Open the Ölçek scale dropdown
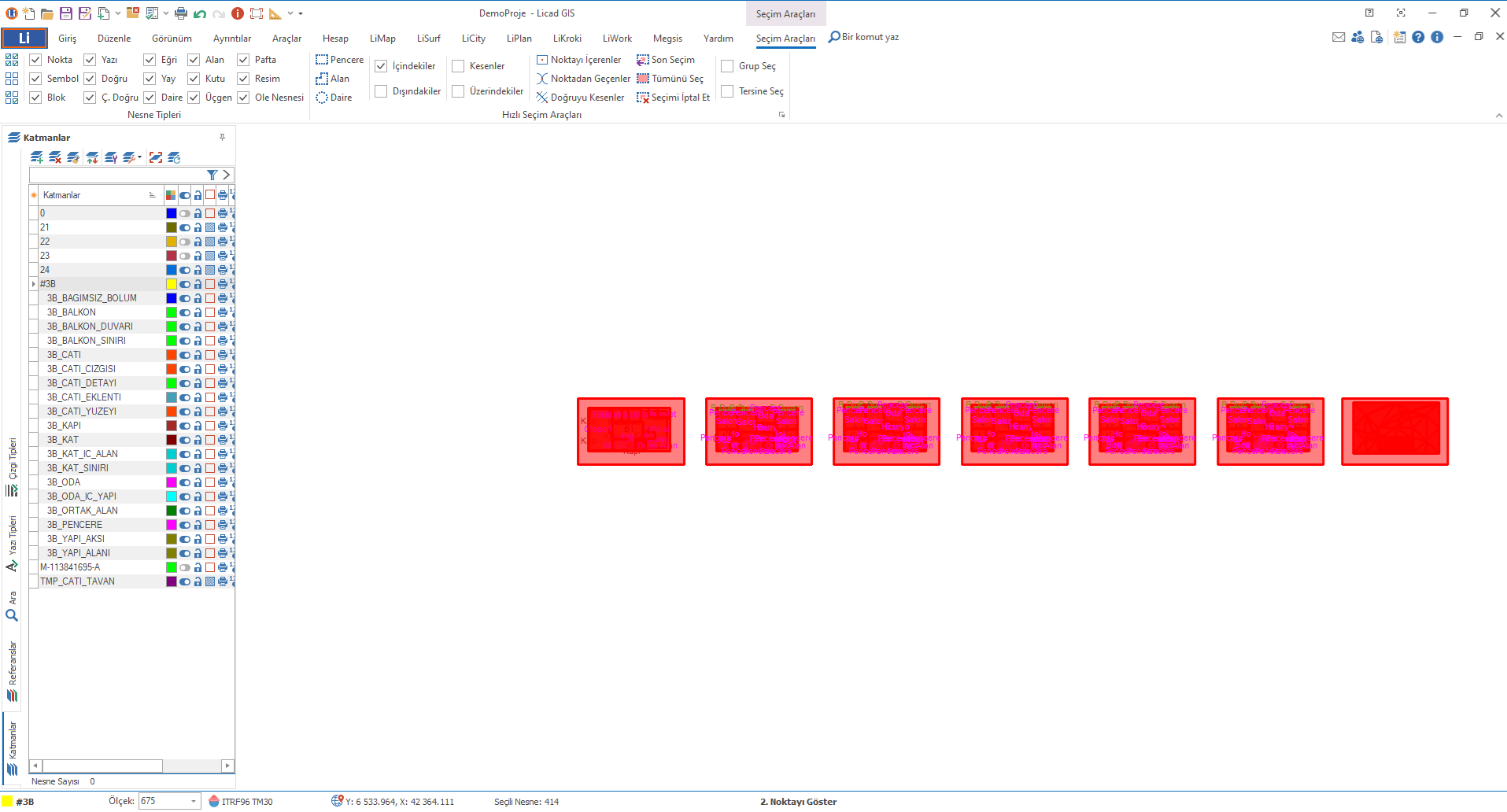Screen dimensions: 1507x812 (194, 801)
